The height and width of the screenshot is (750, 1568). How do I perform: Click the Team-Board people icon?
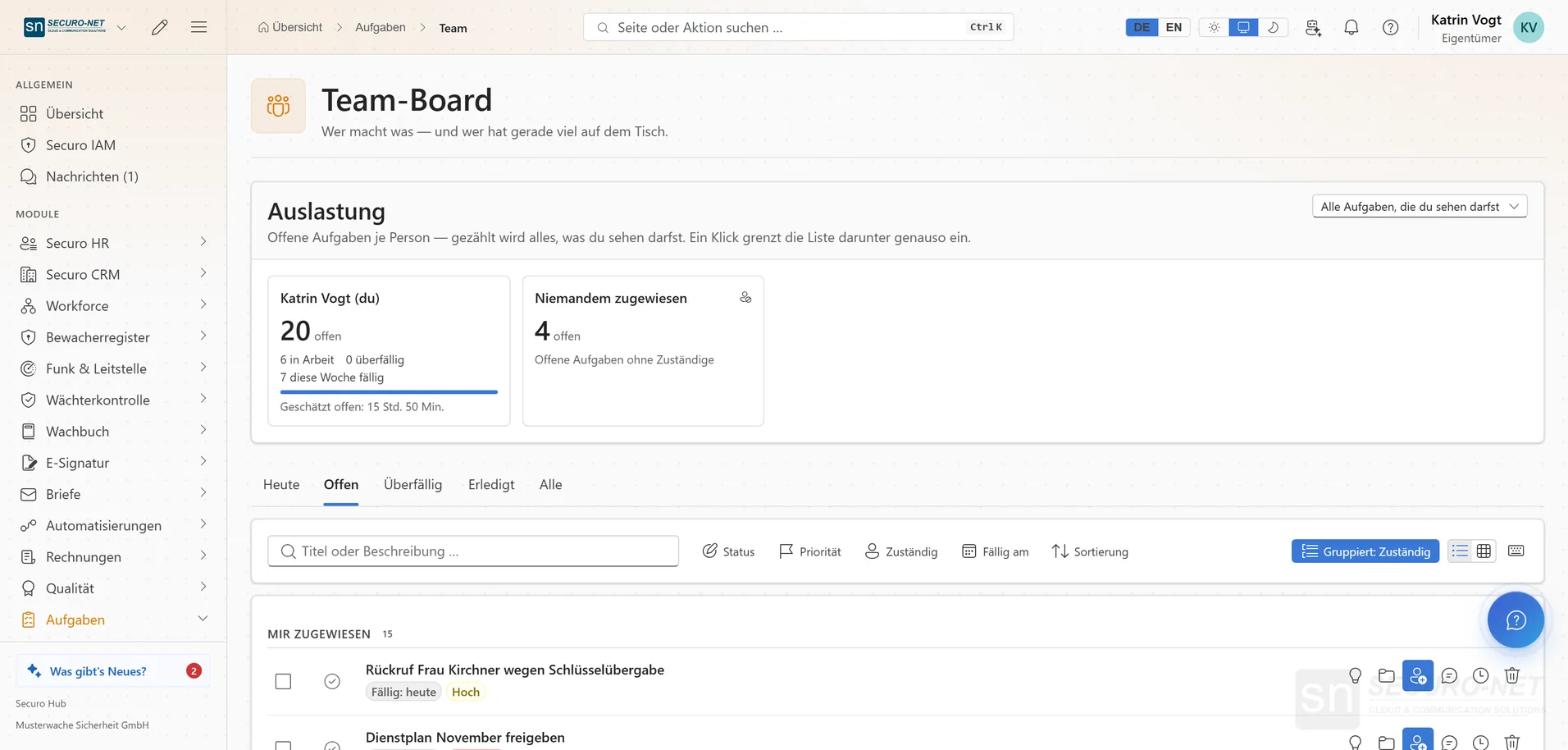278,106
